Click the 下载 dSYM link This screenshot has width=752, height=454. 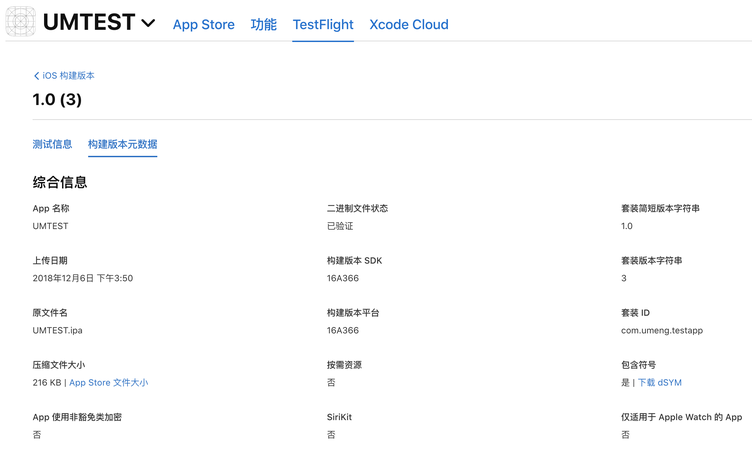click(660, 383)
